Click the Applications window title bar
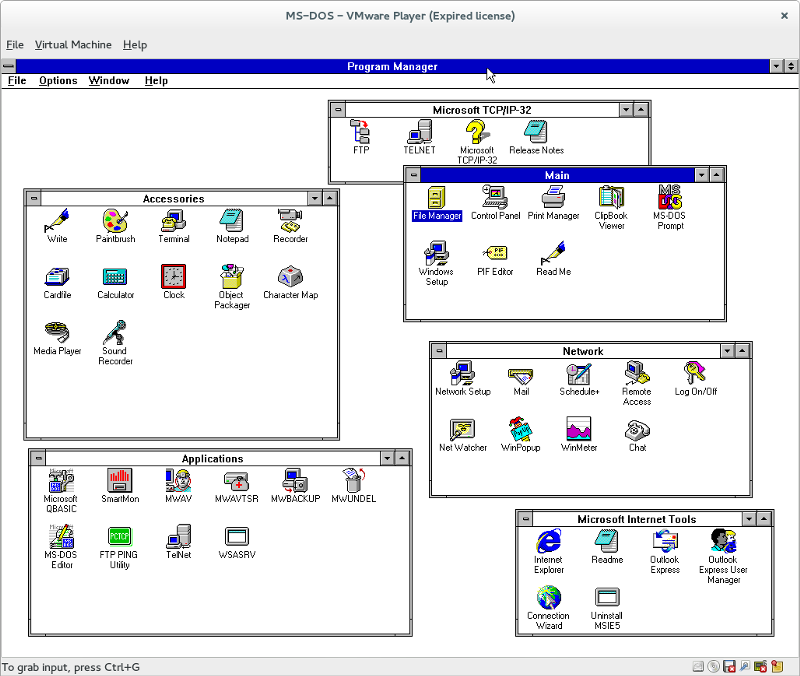Image resolution: width=800 pixels, height=676 pixels. tap(212, 459)
